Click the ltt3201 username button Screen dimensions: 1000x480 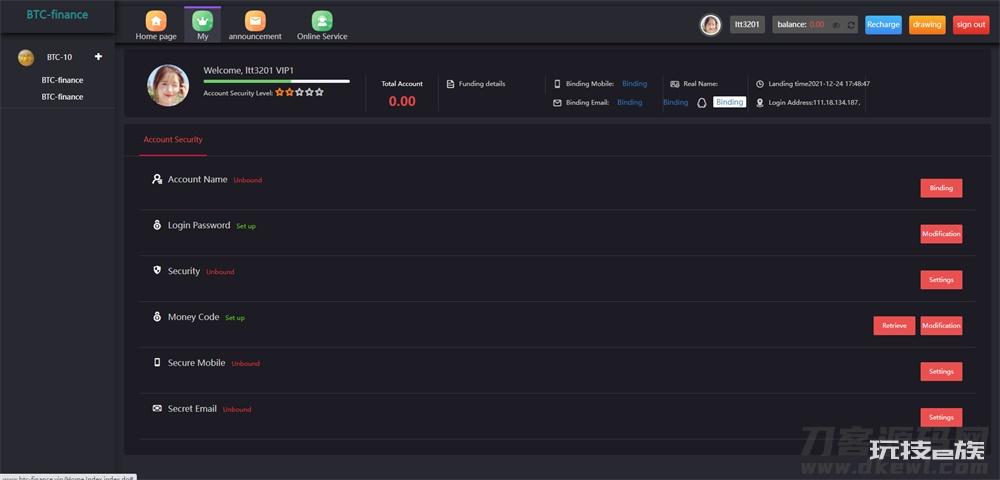pos(747,25)
